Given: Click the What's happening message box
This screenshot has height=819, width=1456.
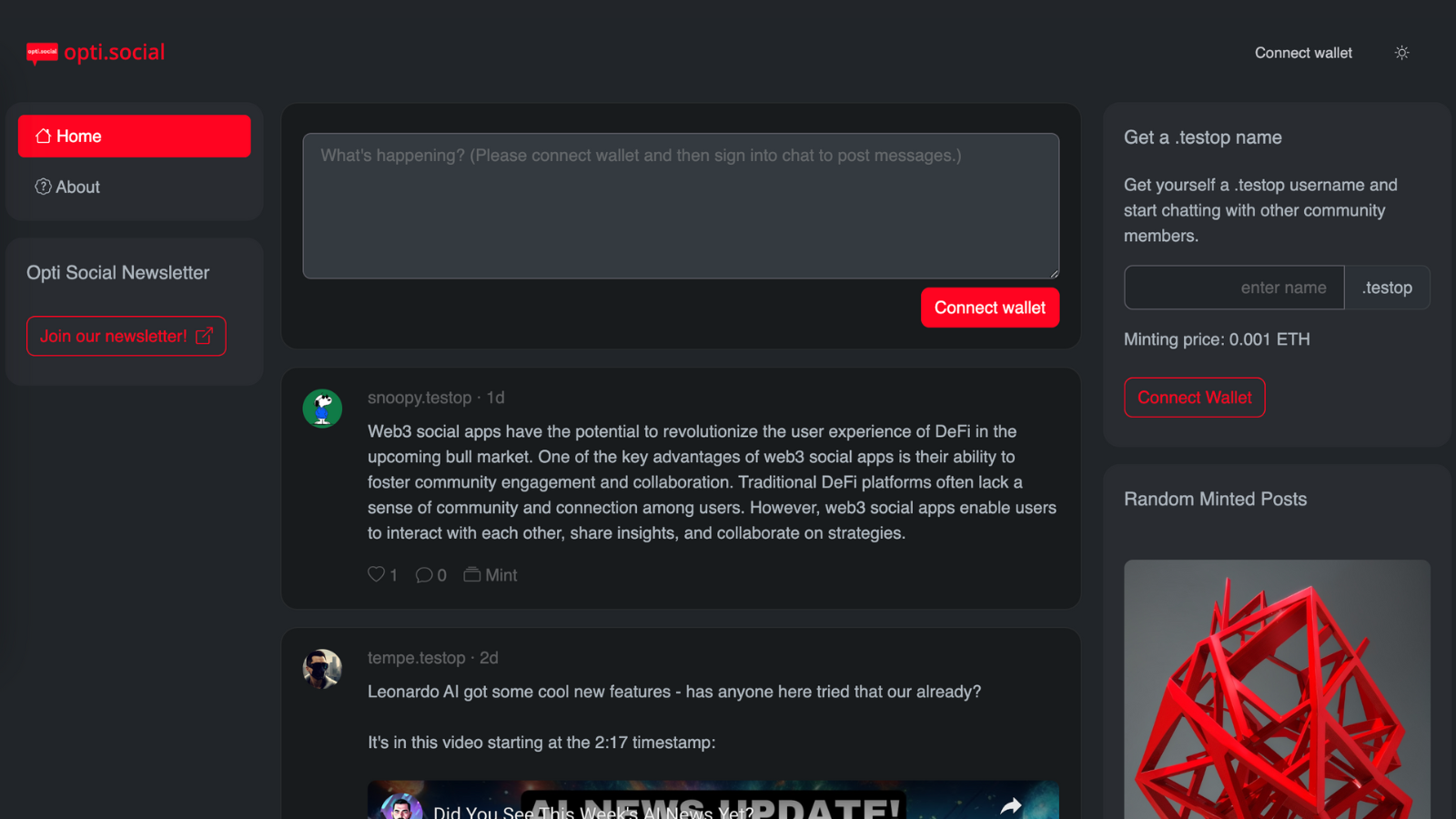Looking at the screenshot, I should click(680, 205).
